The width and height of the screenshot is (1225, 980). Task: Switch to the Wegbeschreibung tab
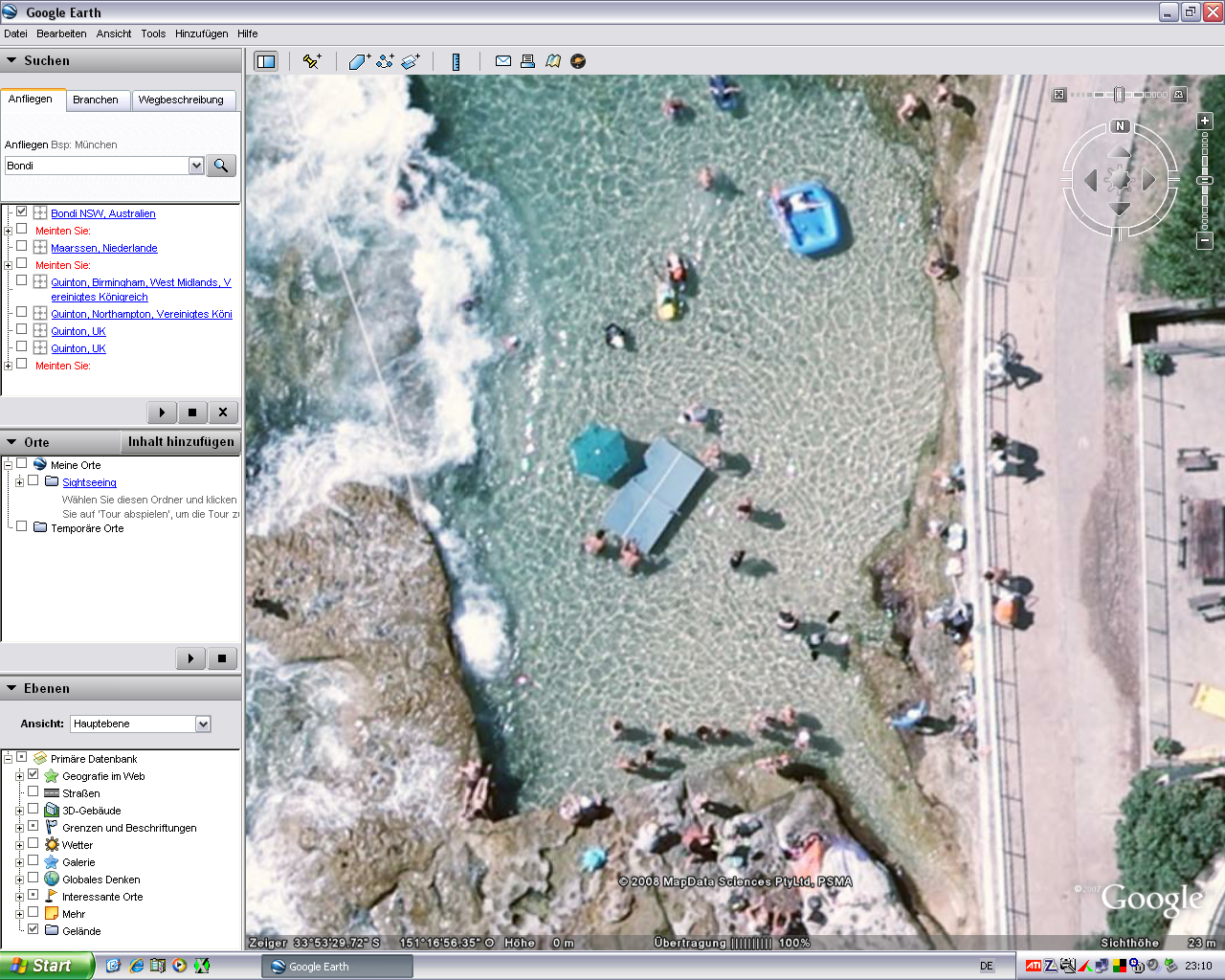pyautogui.click(x=181, y=100)
